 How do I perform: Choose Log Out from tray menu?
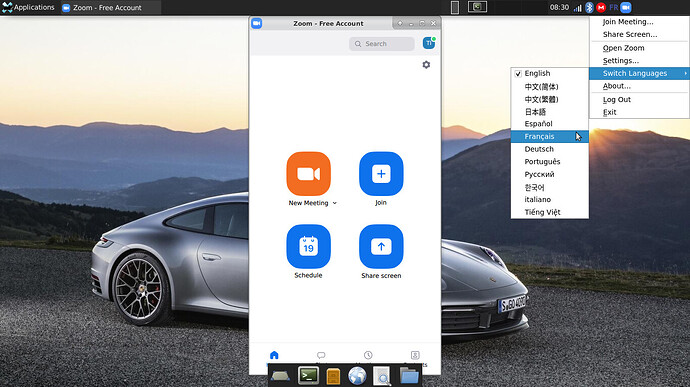pyautogui.click(x=639, y=100)
